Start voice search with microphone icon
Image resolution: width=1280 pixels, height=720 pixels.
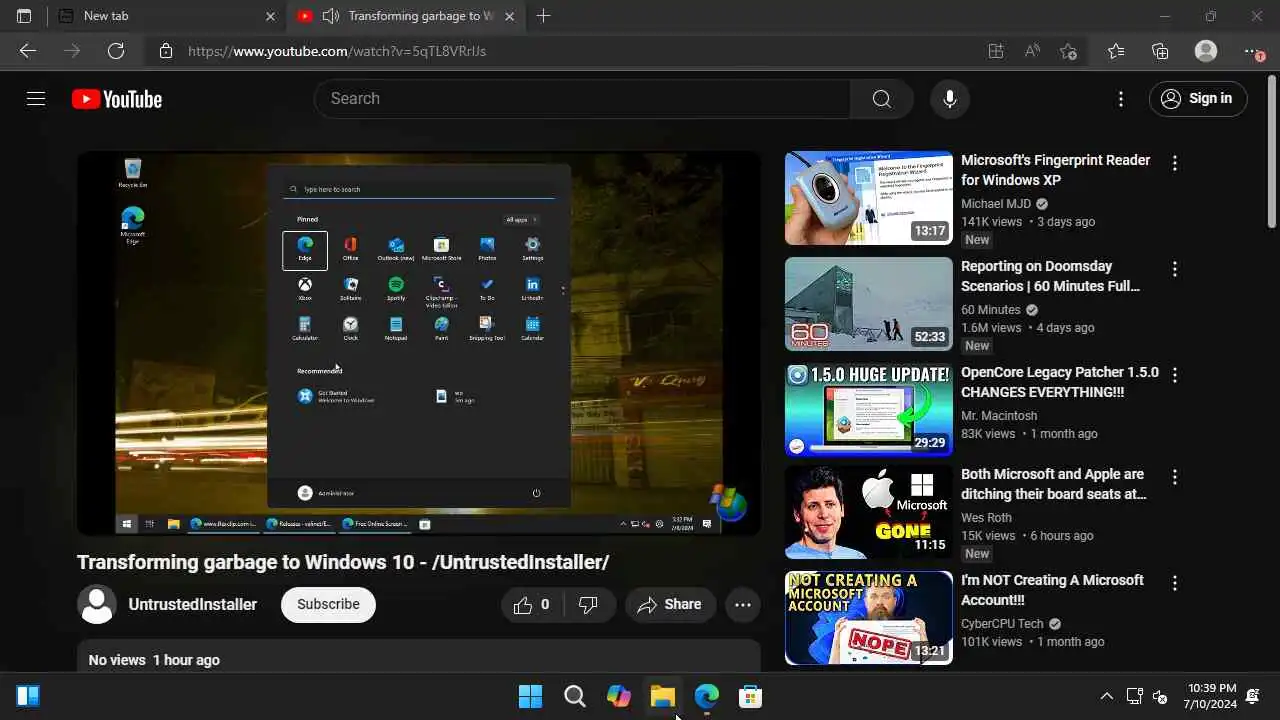point(950,99)
